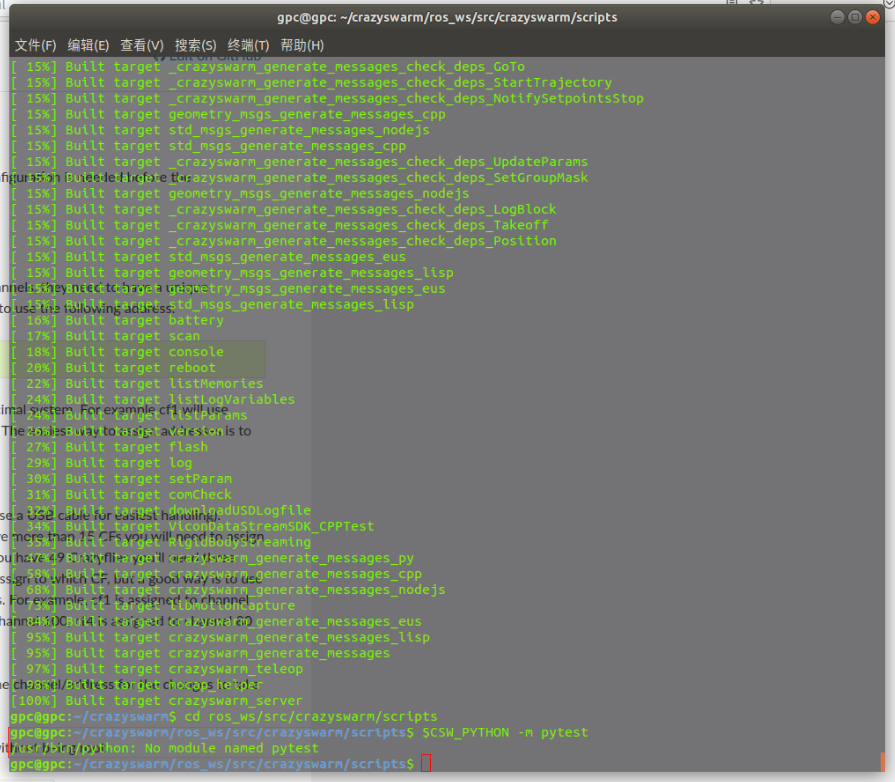Open the 终端(T) menu

[x=248, y=45]
